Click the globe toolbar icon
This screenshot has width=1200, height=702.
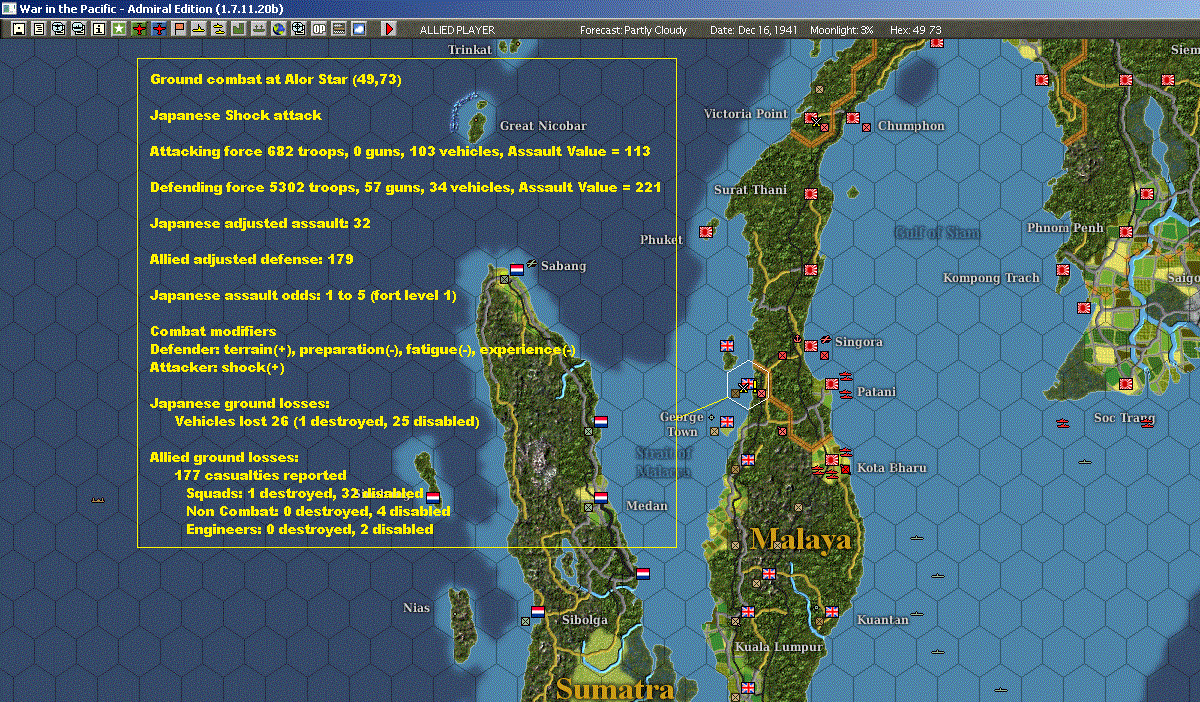pyautogui.click(x=278, y=29)
